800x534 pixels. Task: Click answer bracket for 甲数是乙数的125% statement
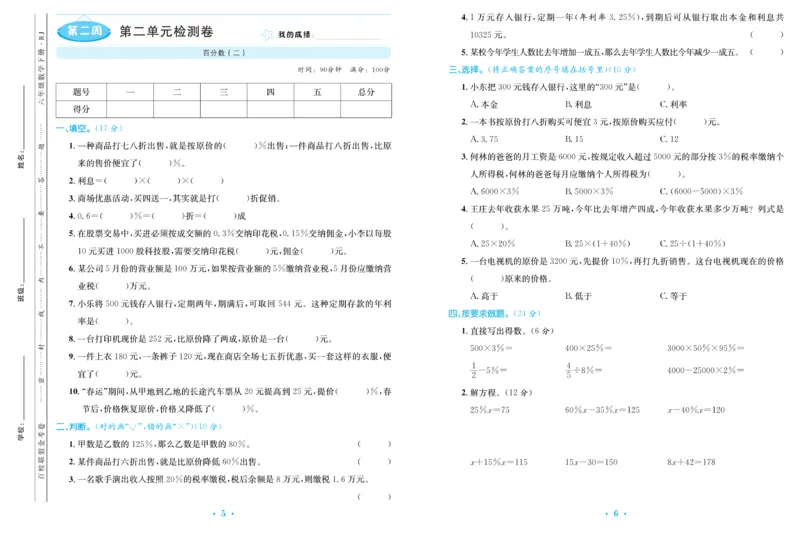click(x=374, y=444)
